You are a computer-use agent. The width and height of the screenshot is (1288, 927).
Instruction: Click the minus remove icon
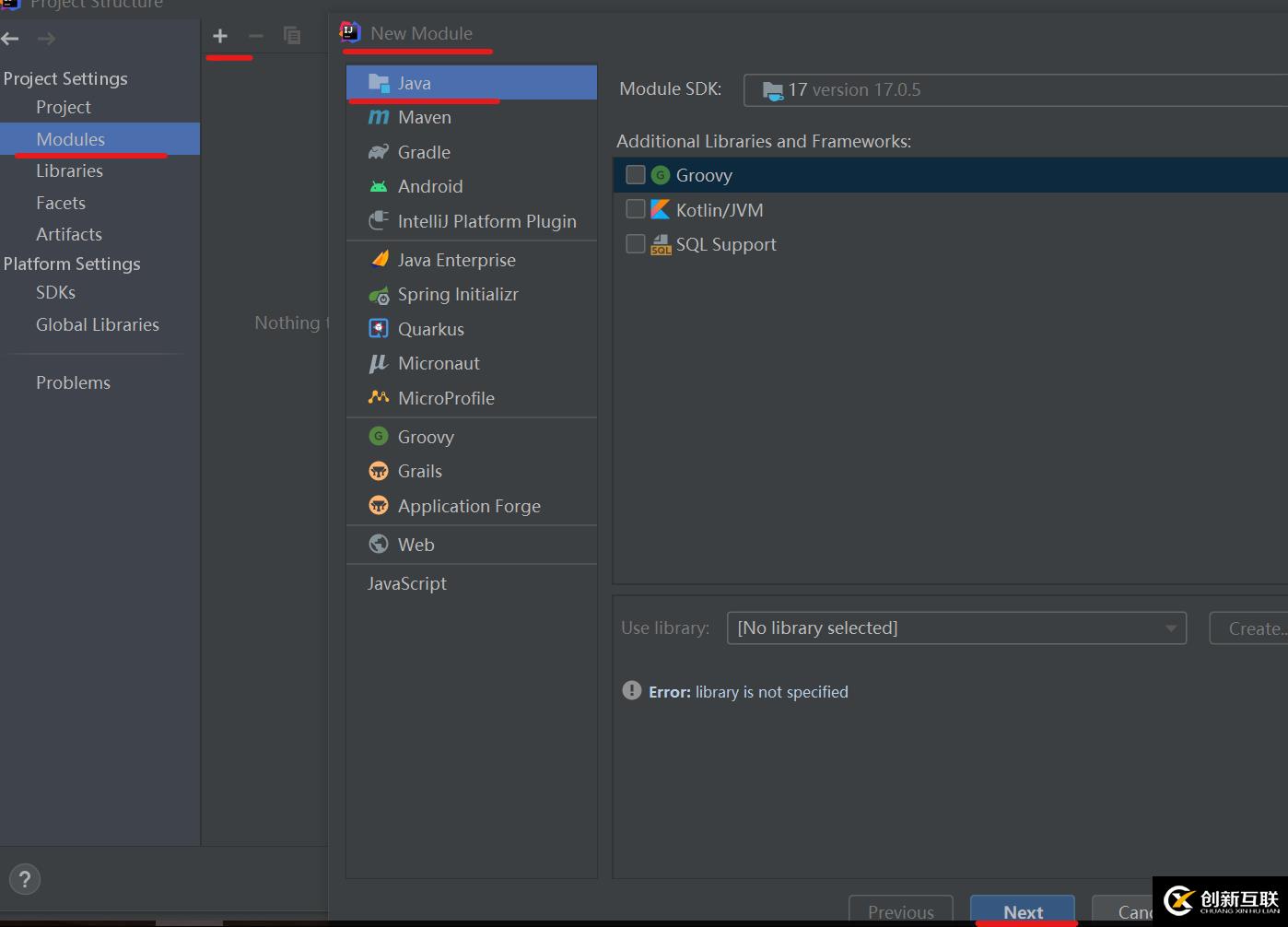click(256, 36)
